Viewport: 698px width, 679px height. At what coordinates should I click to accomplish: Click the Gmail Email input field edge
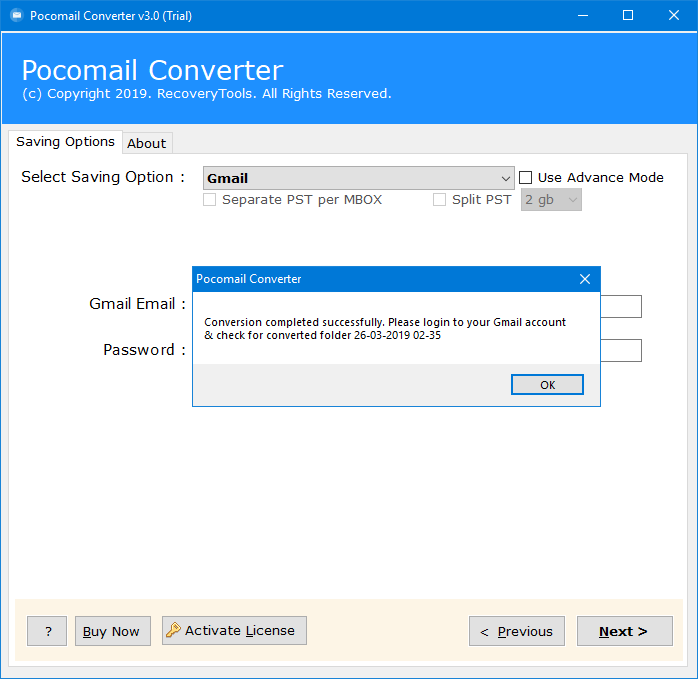(x=621, y=306)
